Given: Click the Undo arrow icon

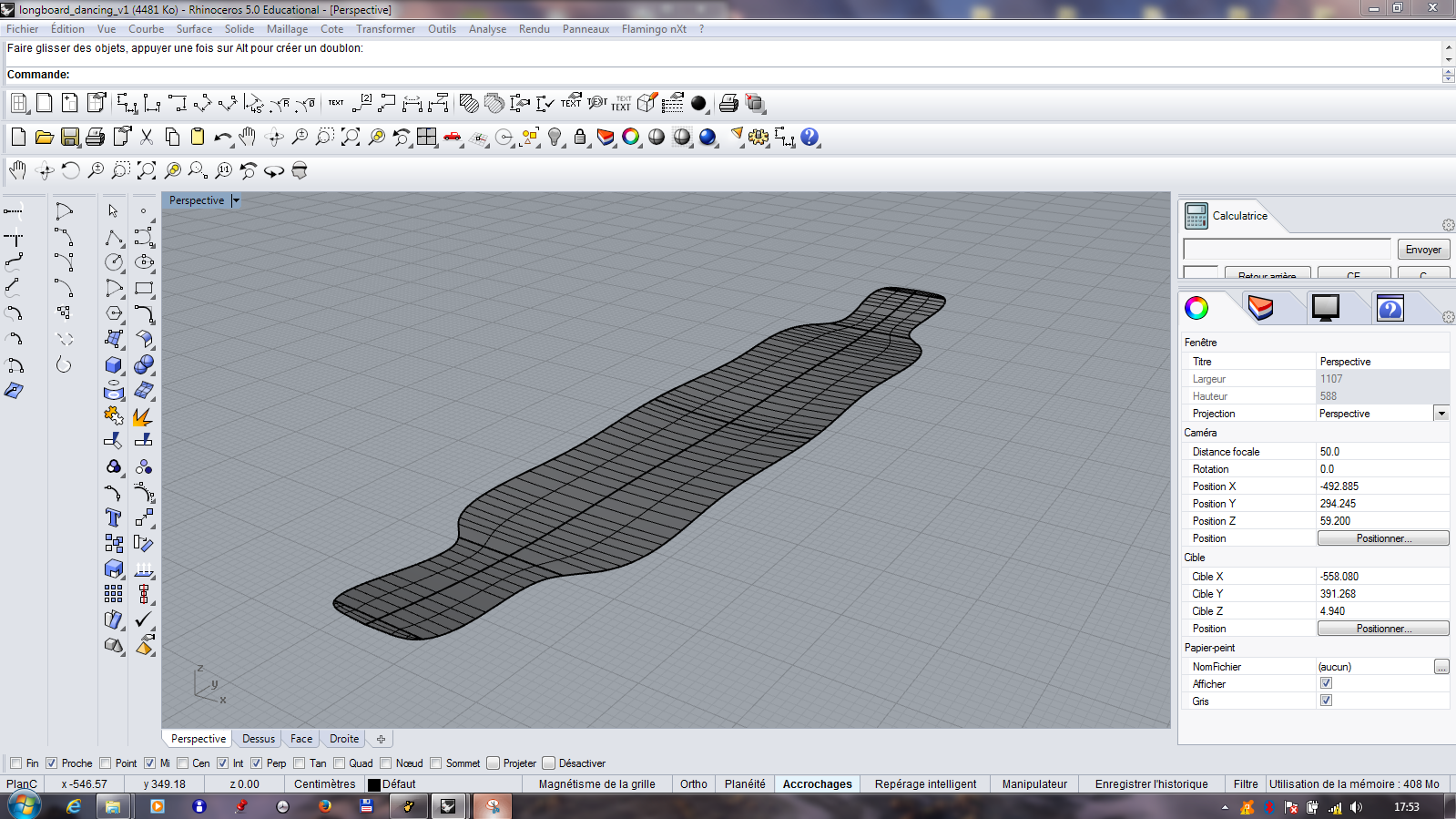Looking at the screenshot, I should pos(222,138).
